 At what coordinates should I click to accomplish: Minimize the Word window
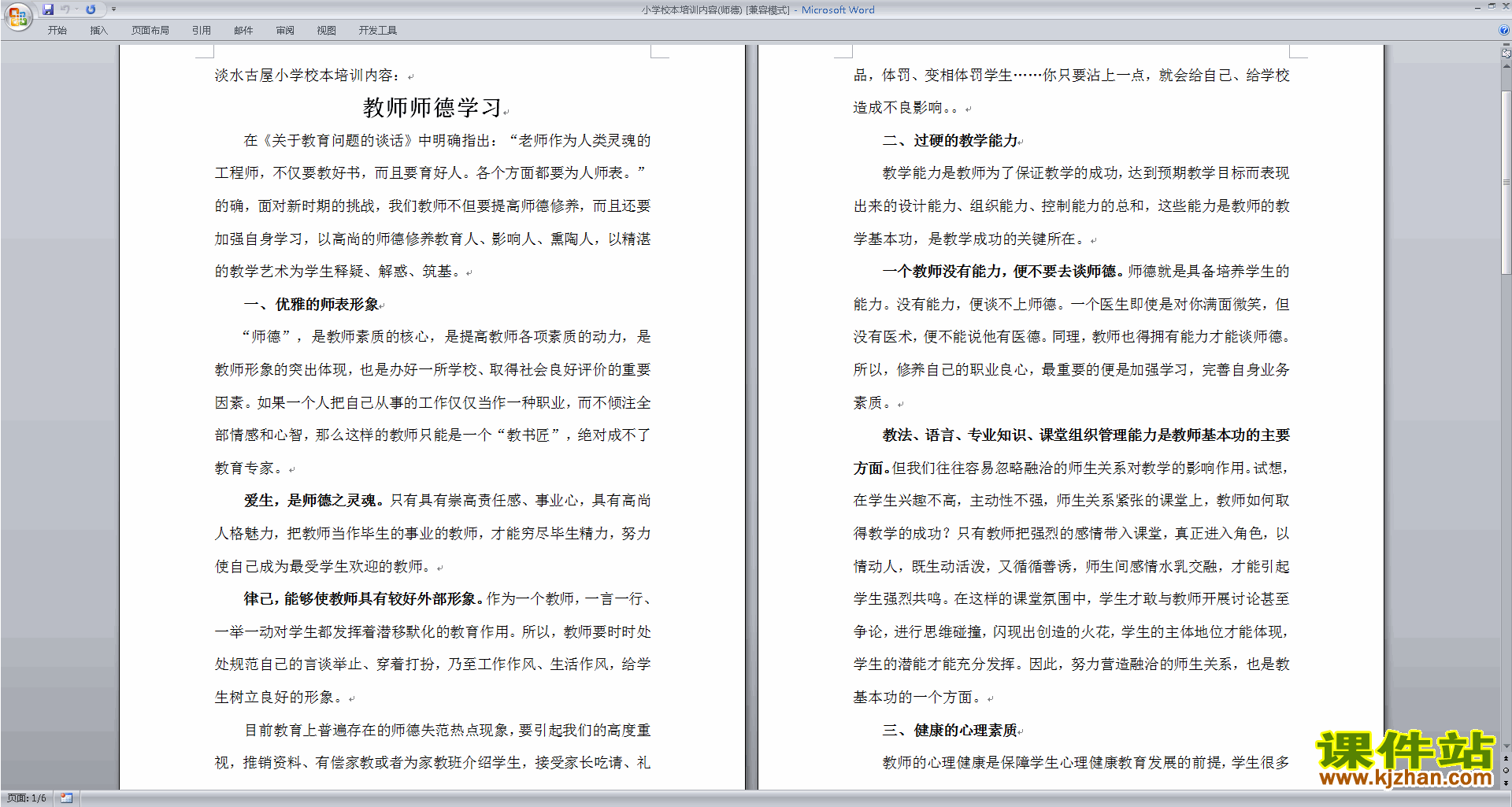[x=1477, y=7]
